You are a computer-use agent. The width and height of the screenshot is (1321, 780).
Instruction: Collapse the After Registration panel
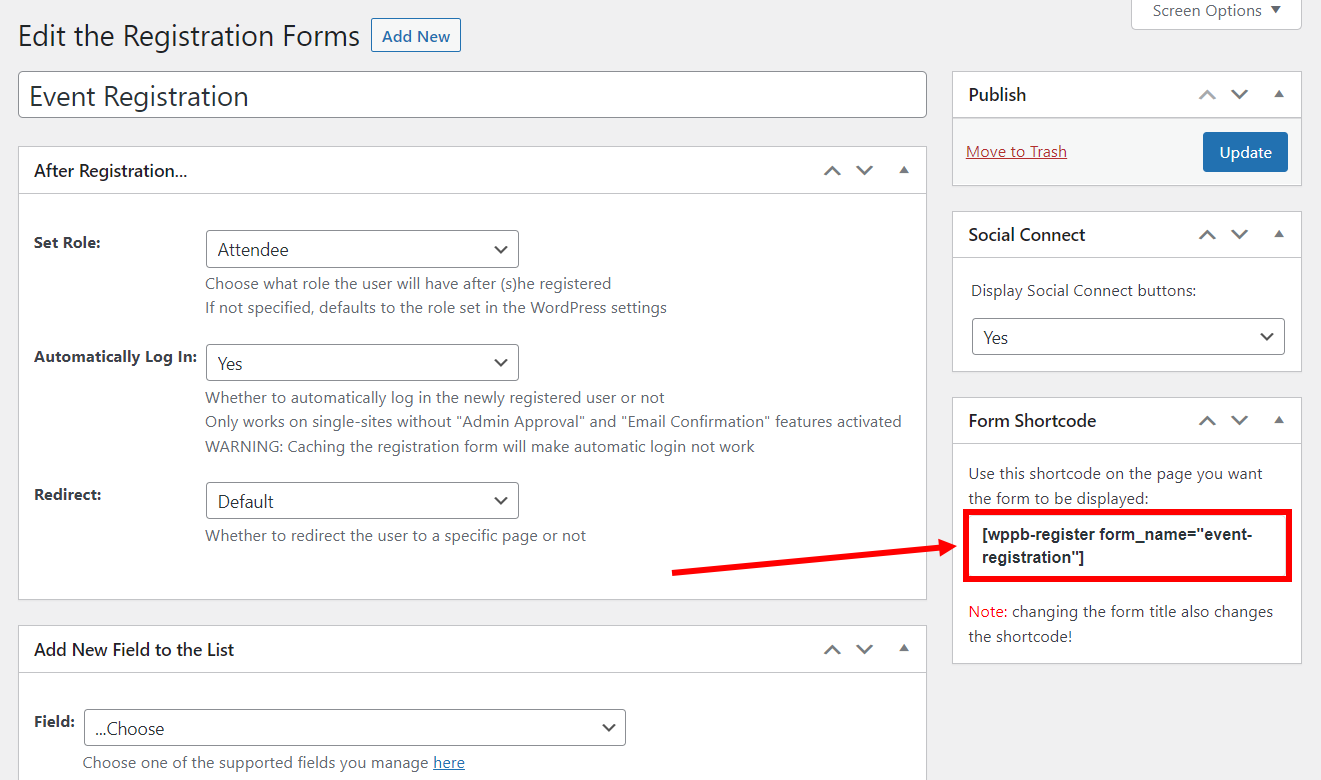[x=904, y=171]
